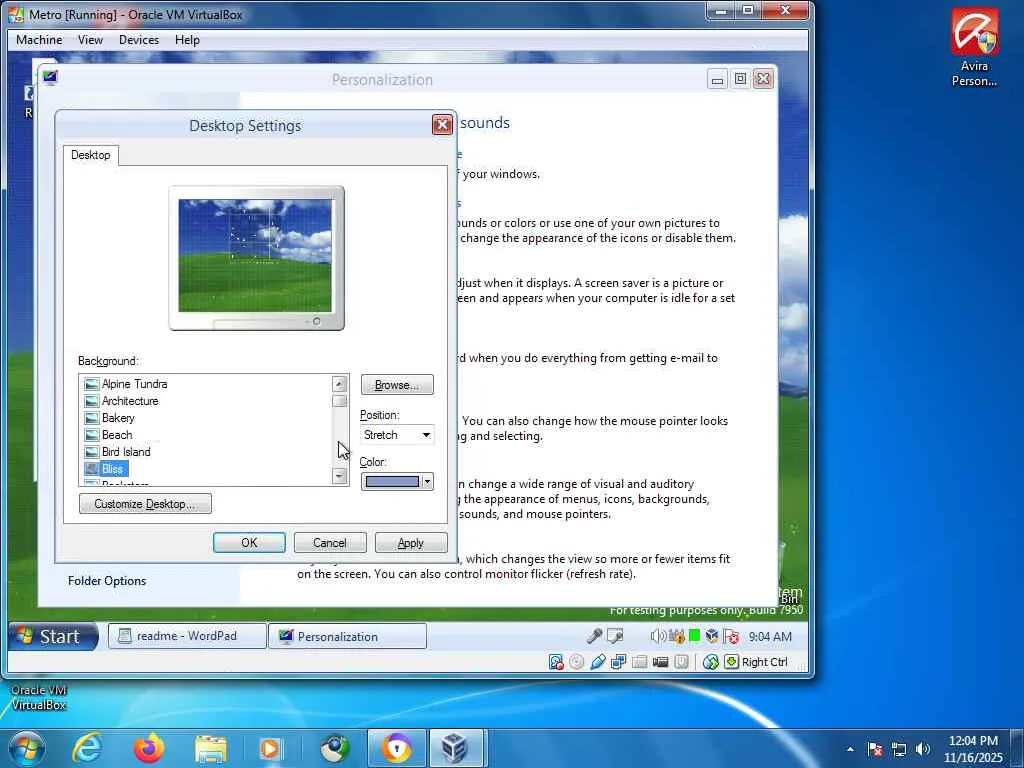Click the Customize Desktop... button
This screenshot has height=768, width=1024.
tap(145, 504)
